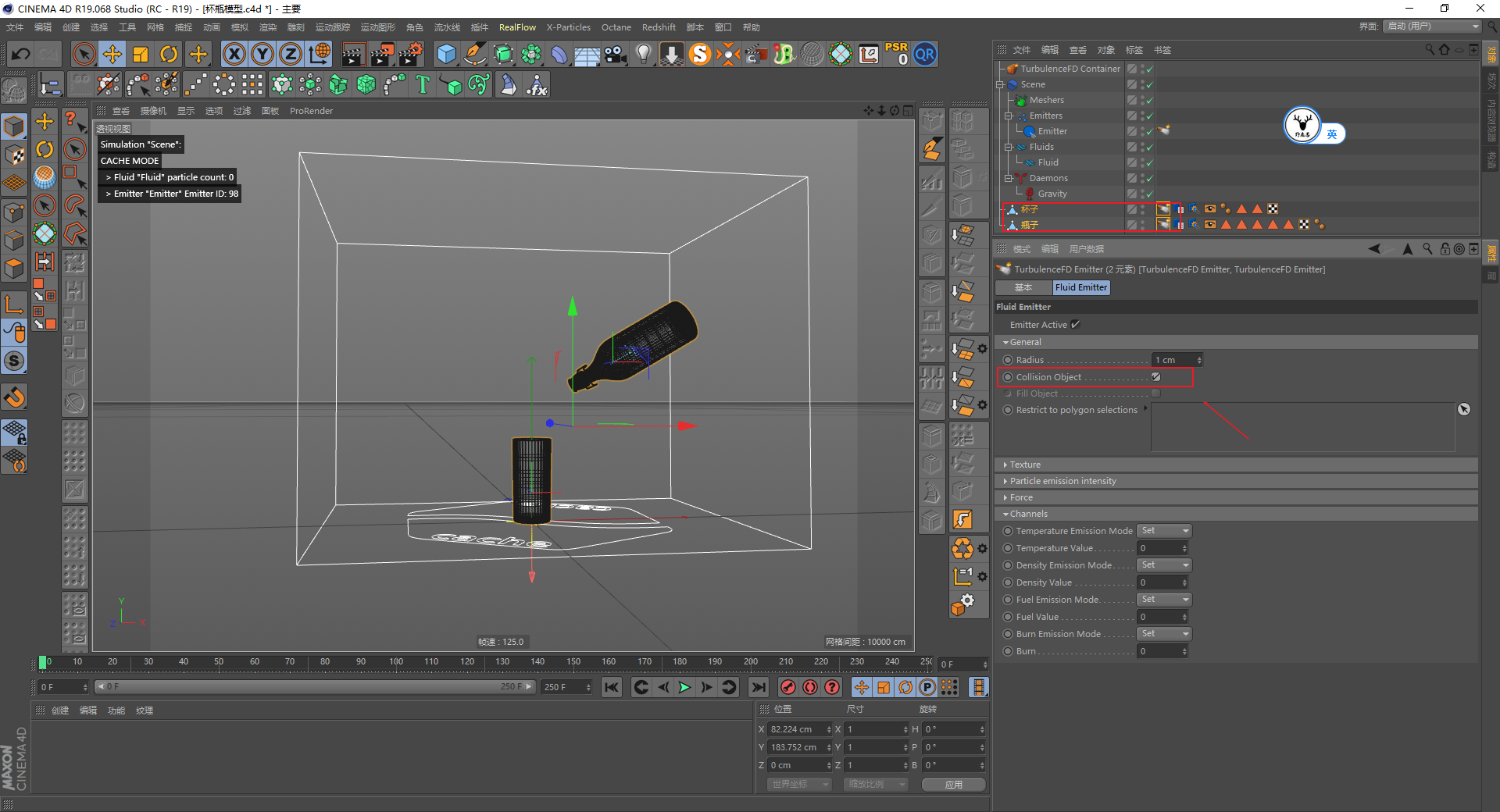Uncheck the Emitter Active checkbox
Image resolution: width=1500 pixels, height=812 pixels.
point(1076,325)
